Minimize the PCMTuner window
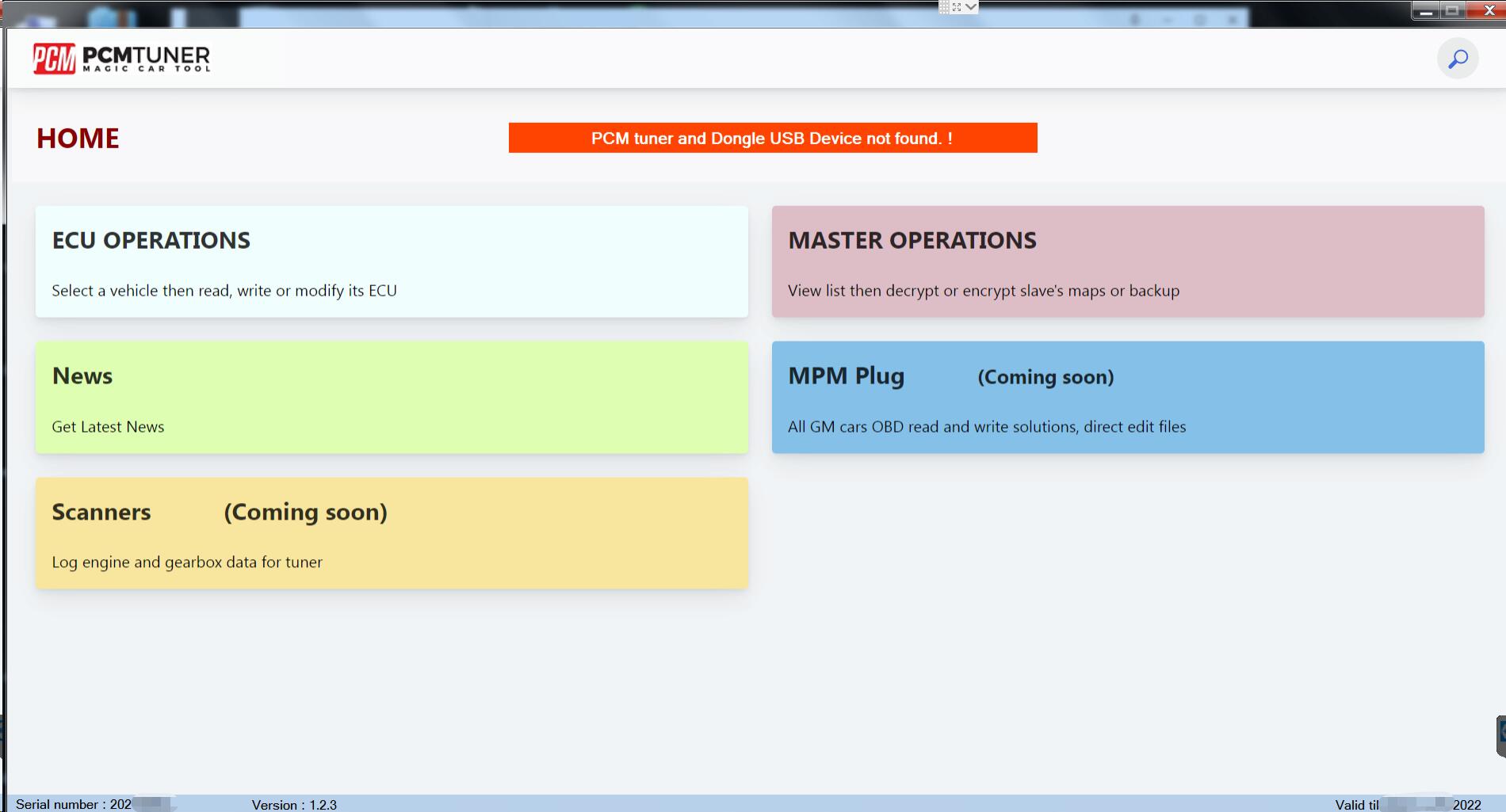Screen dimensions: 1506x812 pyautogui.click(x=1425, y=11)
